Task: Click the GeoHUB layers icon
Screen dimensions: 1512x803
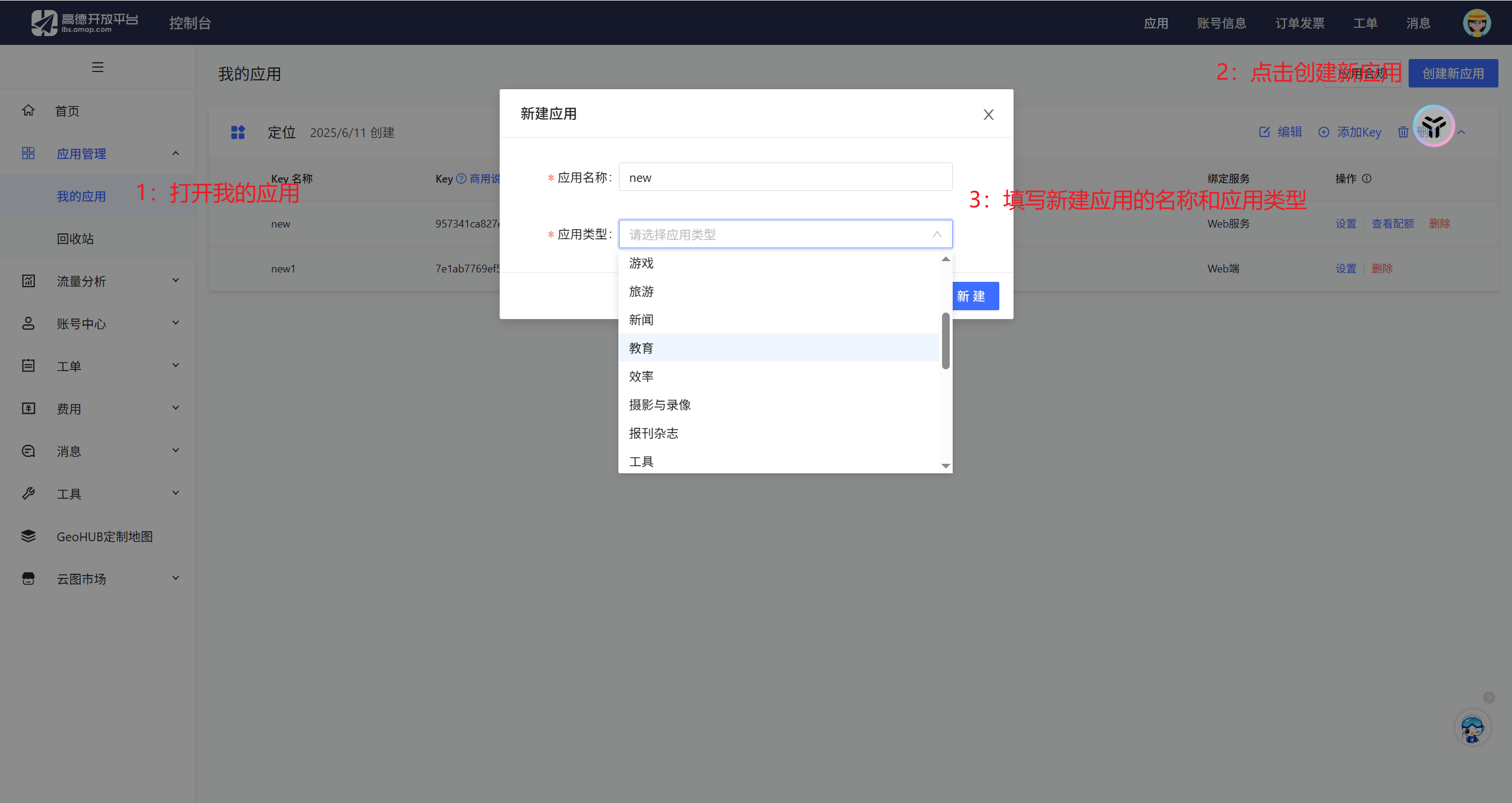Action: (x=28, y=536)
